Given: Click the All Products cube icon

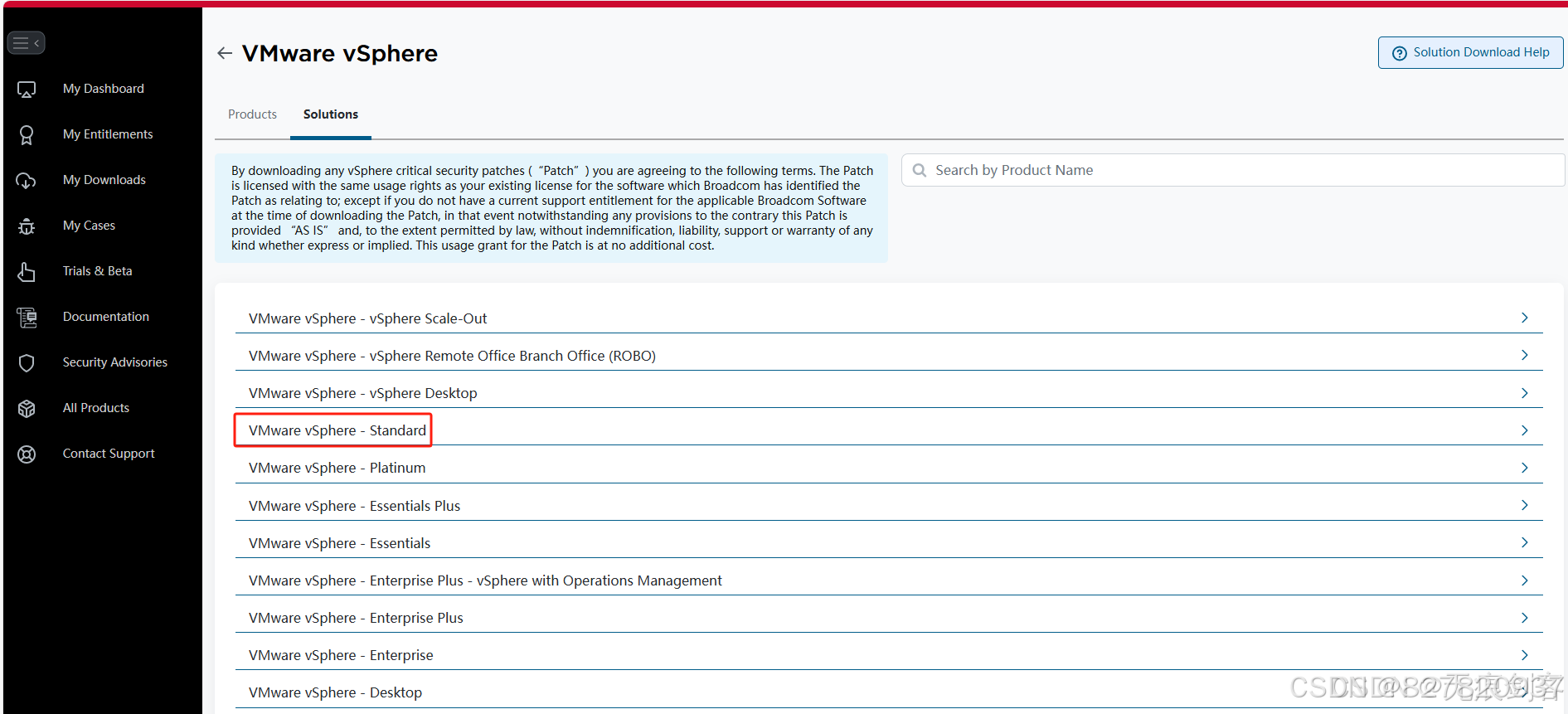Looking at the screenshot, I should coord(27,408).
